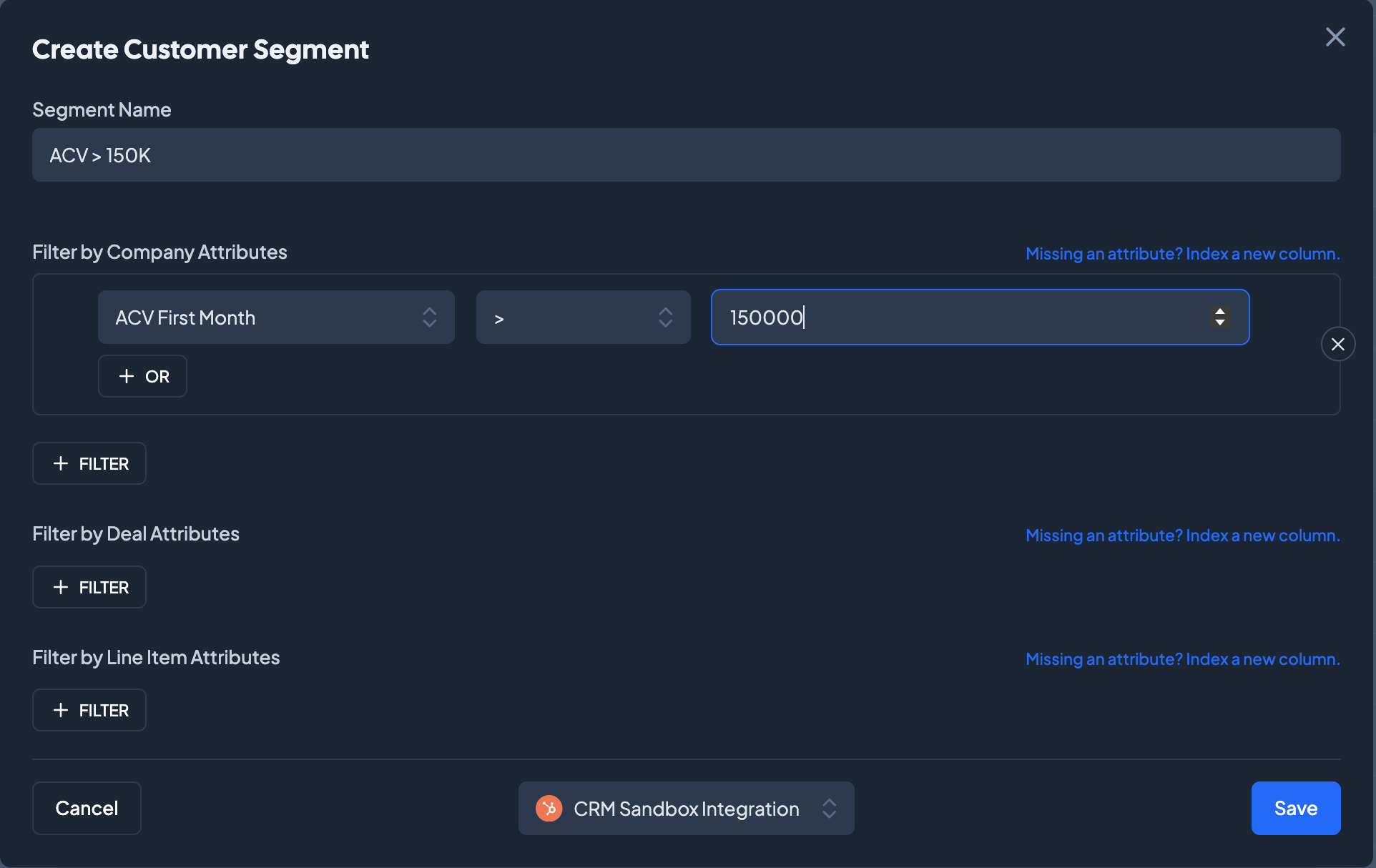Image resolution: width=1376 pixels, height=868 pixels.
Task: Open the ACV First Month attribute dropdown
Action: 276,317
